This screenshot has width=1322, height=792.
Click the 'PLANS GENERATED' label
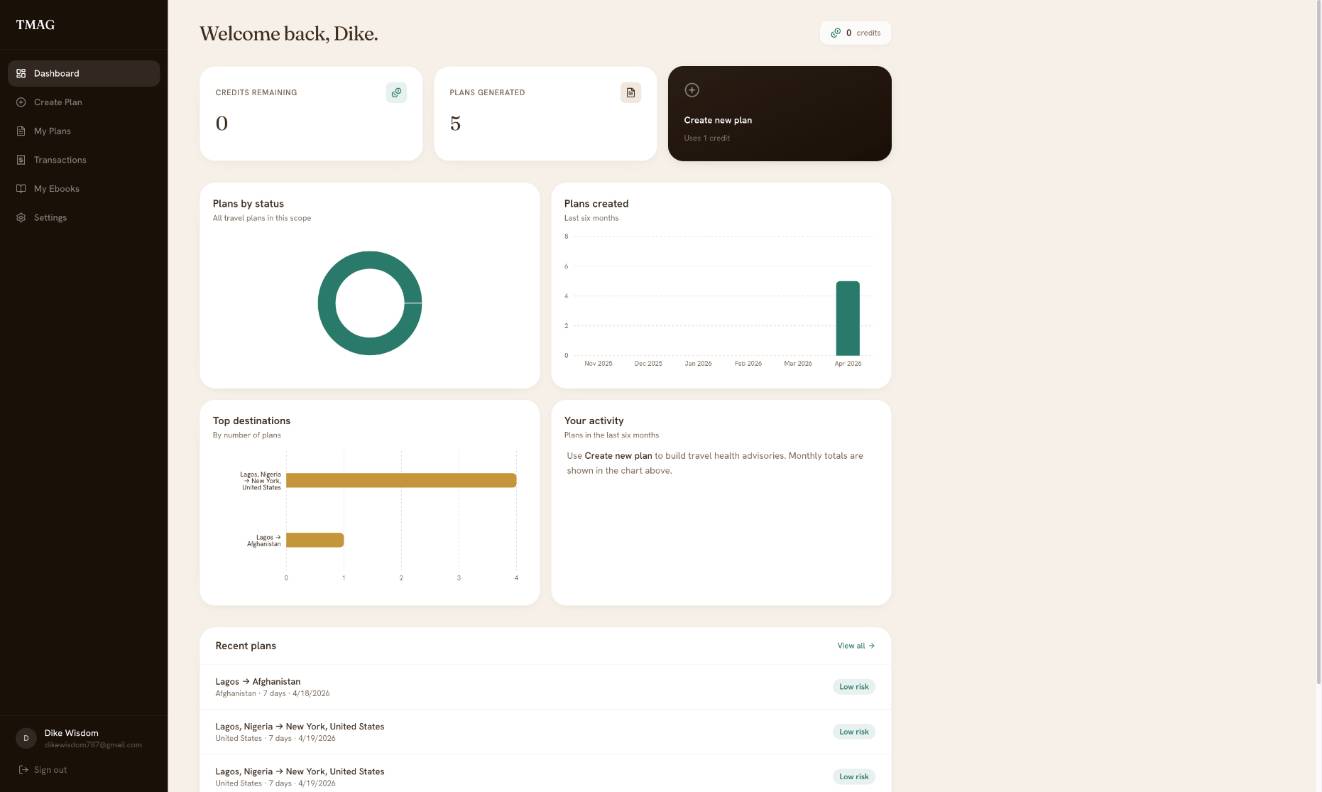487,92
